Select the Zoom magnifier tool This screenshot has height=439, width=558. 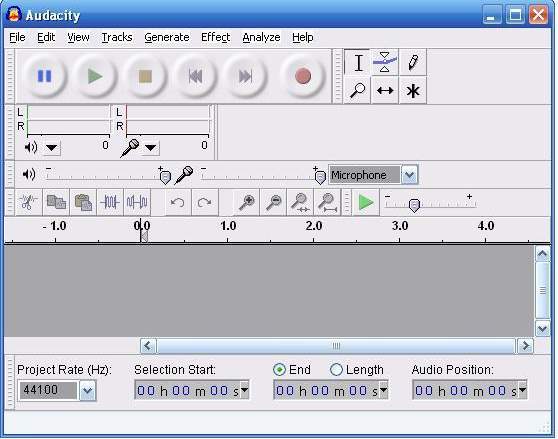coord(357,90)
